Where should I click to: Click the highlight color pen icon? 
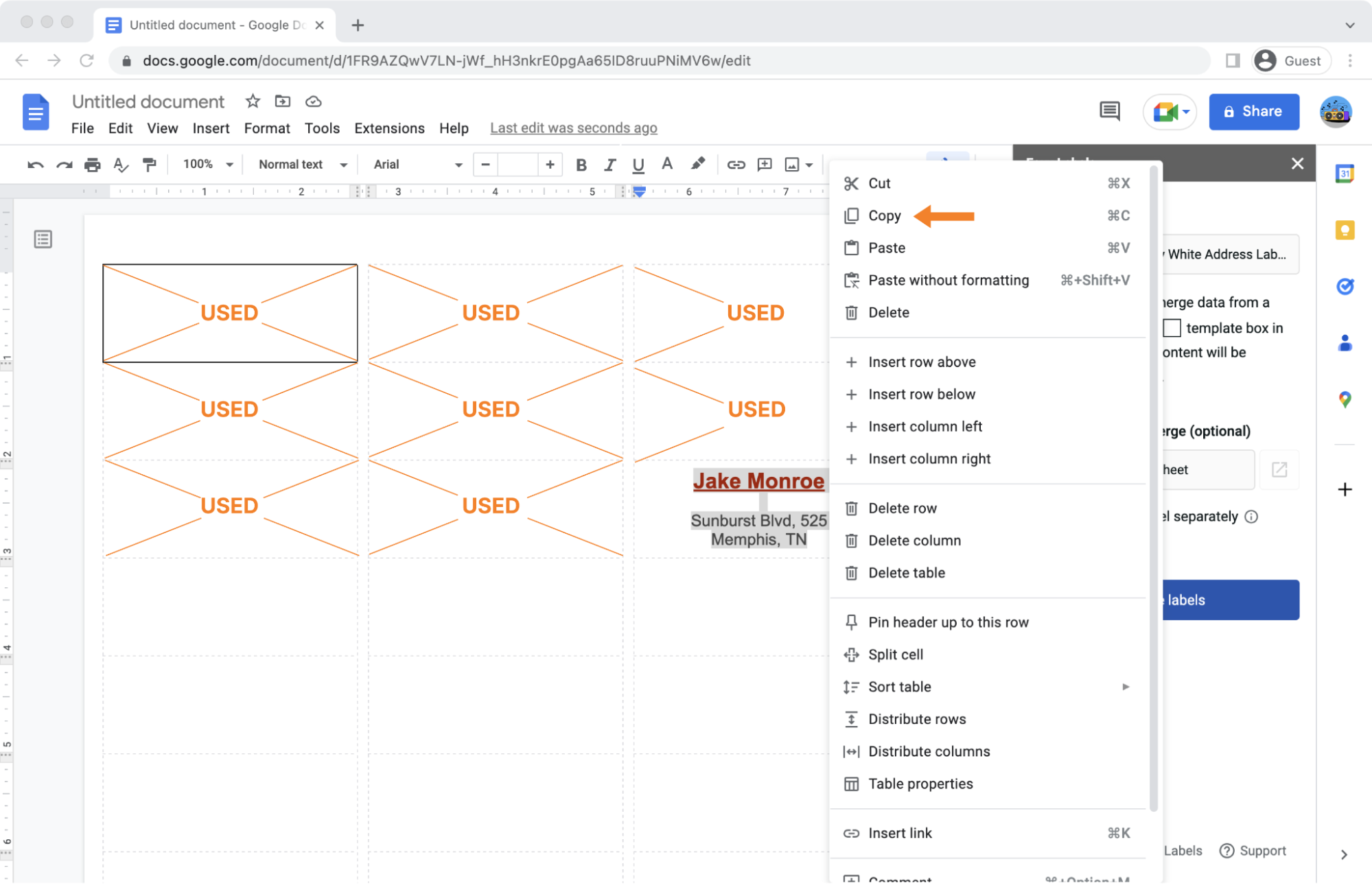pos(697,164)
